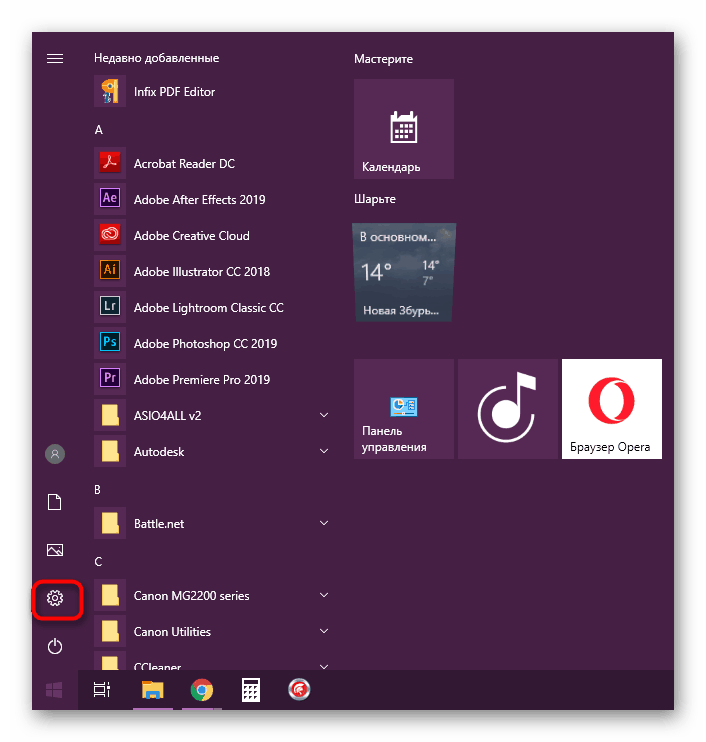Open Acrobat Reader DC icon
706x742 pixels.
(x=110, y=163)
